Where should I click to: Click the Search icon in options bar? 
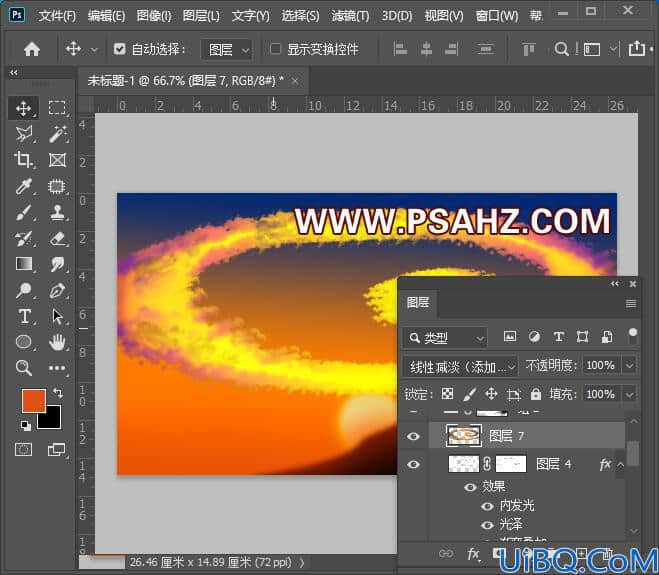point(561,49)
